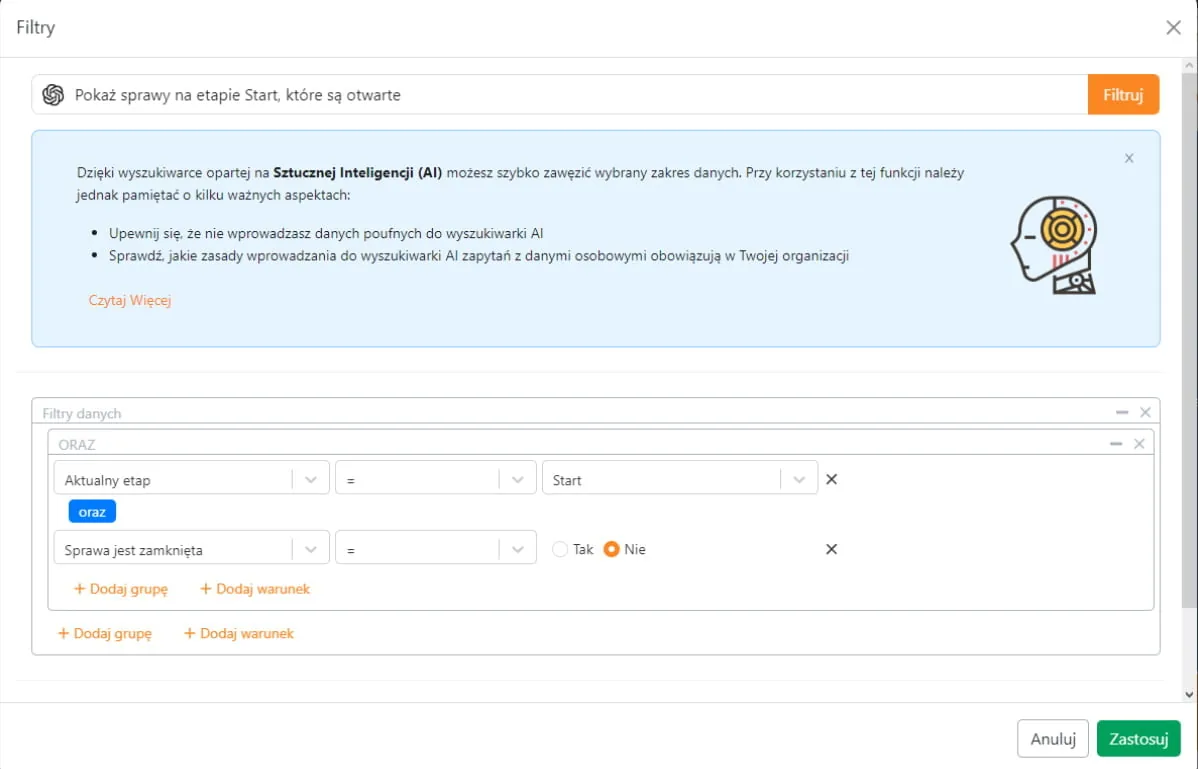Viewport: 1198px width, 769px height.
Task: Click the green Zastosuj button
Action: point(1138,738)
